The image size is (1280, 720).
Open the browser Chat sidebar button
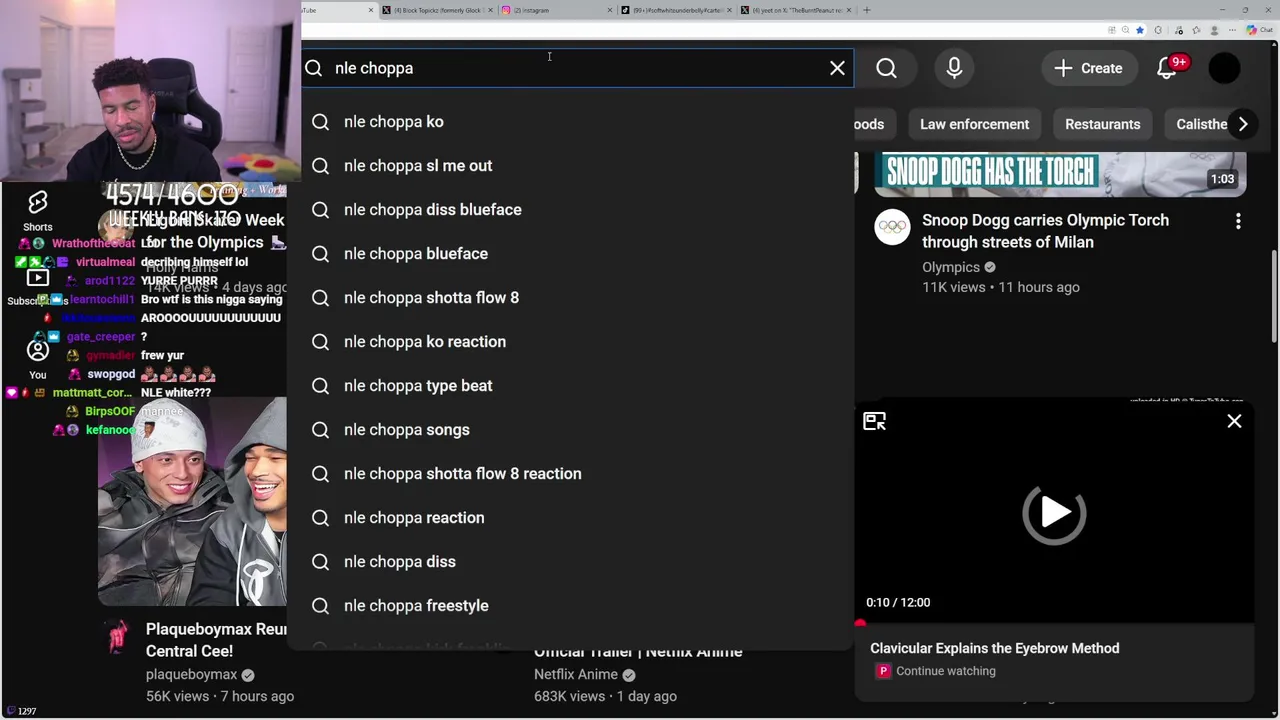coord(1260,30)
